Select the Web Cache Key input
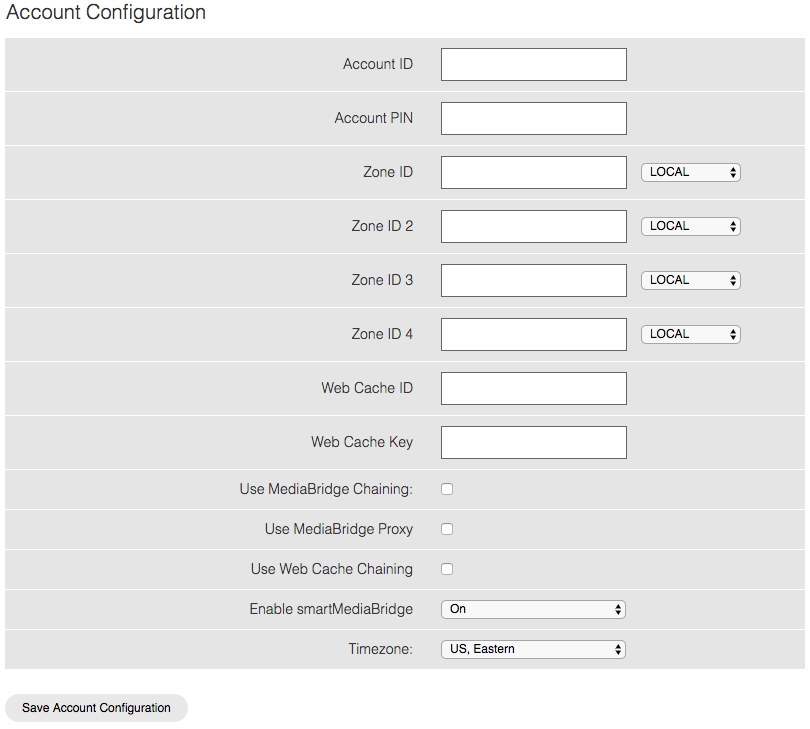 [x=534, y=442]
